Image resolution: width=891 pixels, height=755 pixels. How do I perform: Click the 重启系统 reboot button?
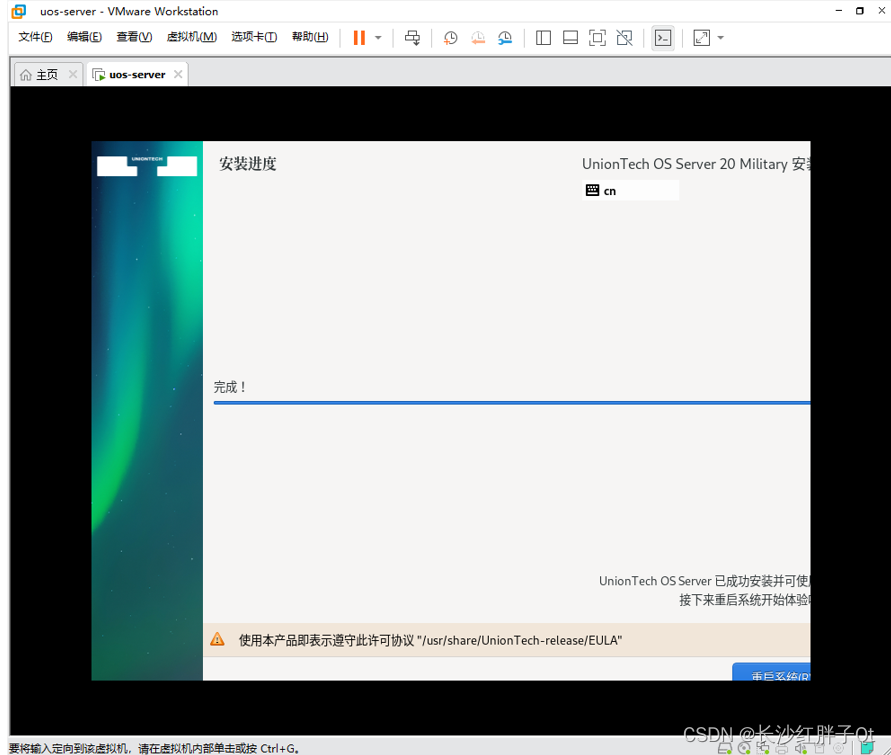771,671
